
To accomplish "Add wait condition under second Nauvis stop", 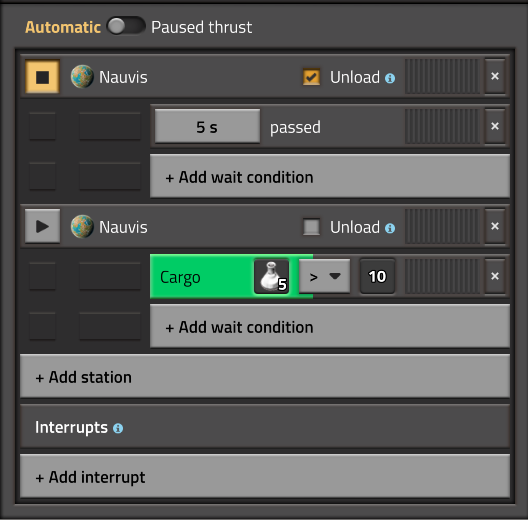I will [x=330, y=326].
